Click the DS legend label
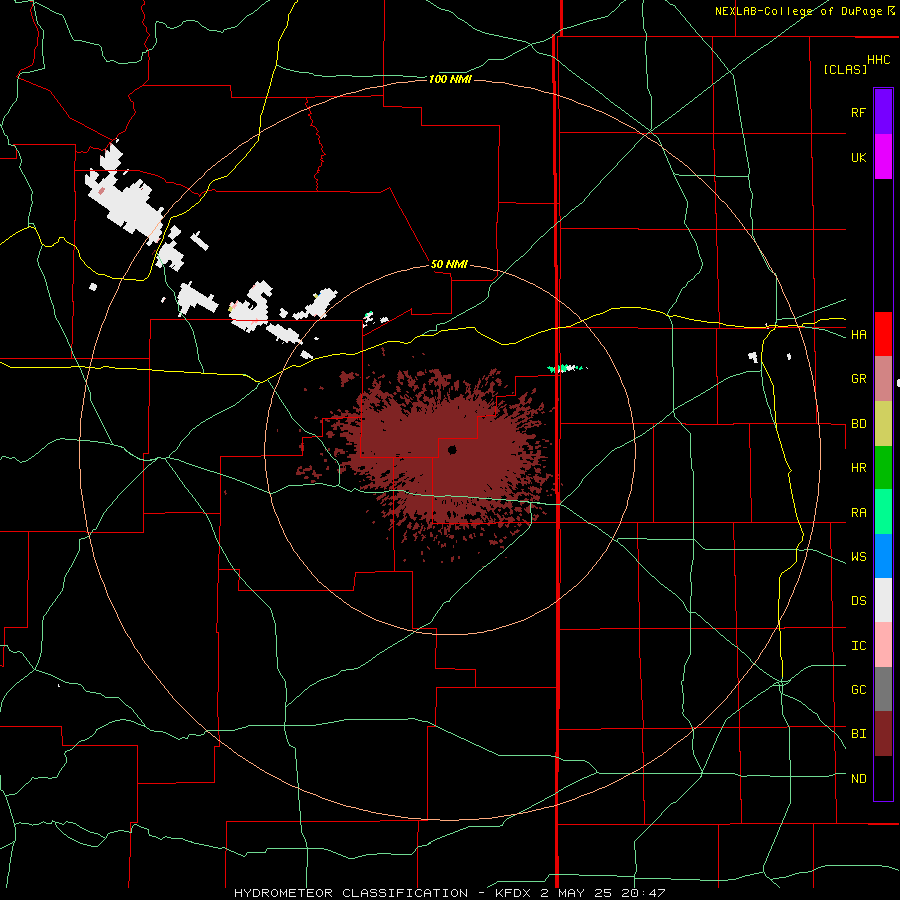 point(858,601)
